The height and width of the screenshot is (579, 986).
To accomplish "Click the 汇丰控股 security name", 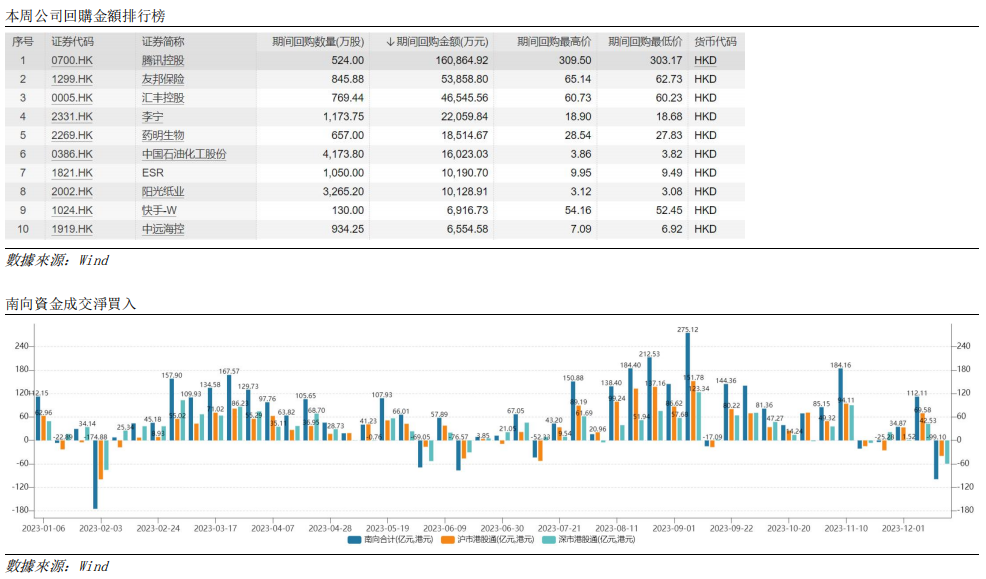I will (x=163, y=98).
